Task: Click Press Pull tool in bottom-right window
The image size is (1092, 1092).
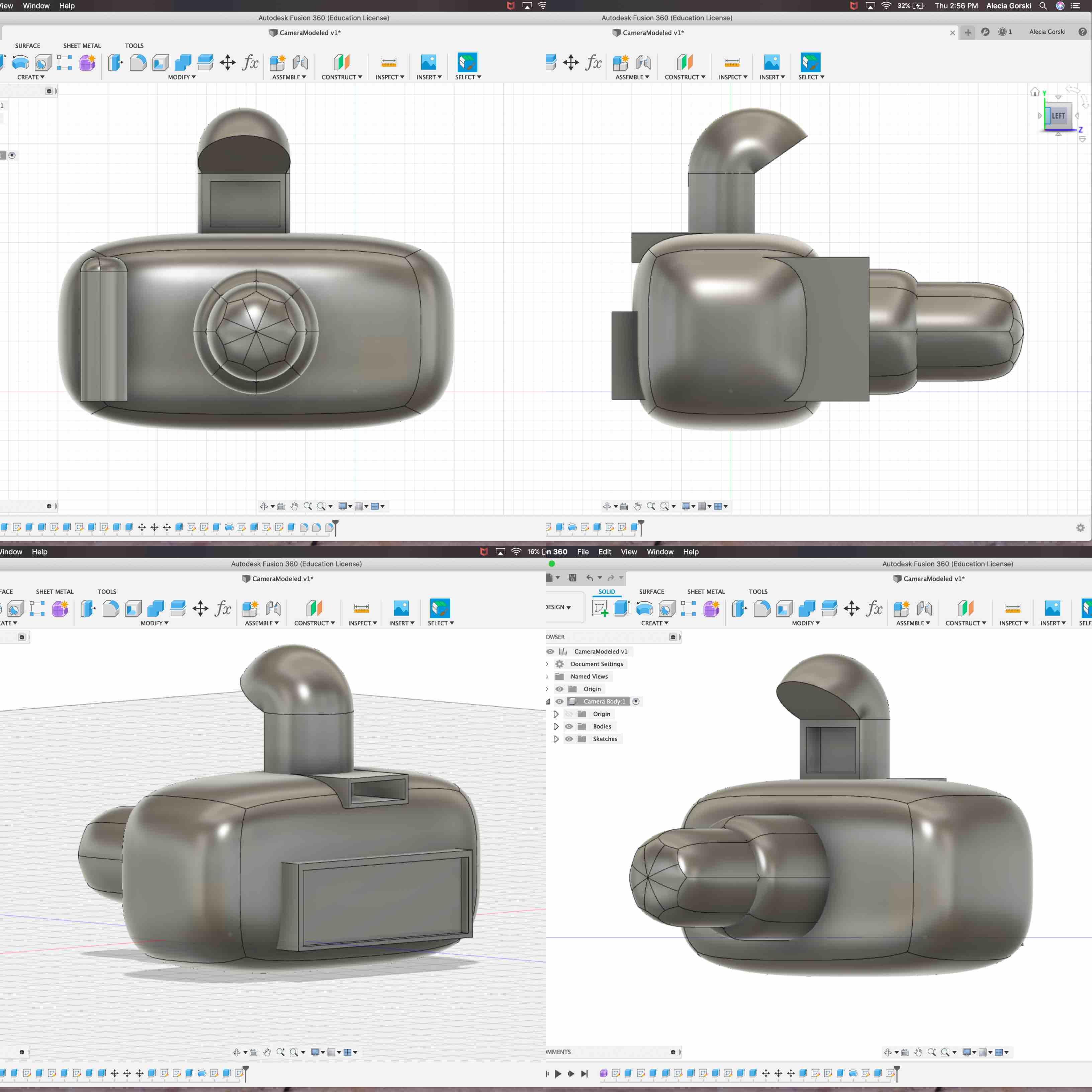Action: (x=739, y=608)
